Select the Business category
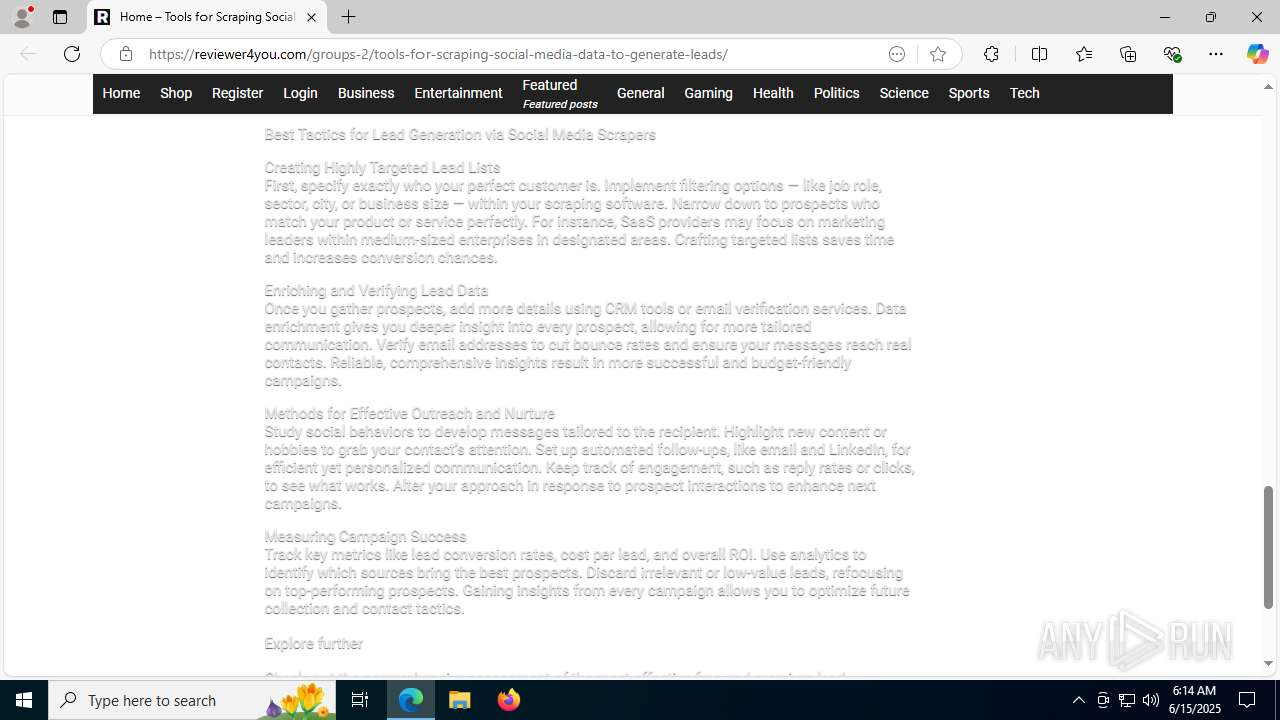The width and height of the screenshot is (1280, 720). click(366, 93)
